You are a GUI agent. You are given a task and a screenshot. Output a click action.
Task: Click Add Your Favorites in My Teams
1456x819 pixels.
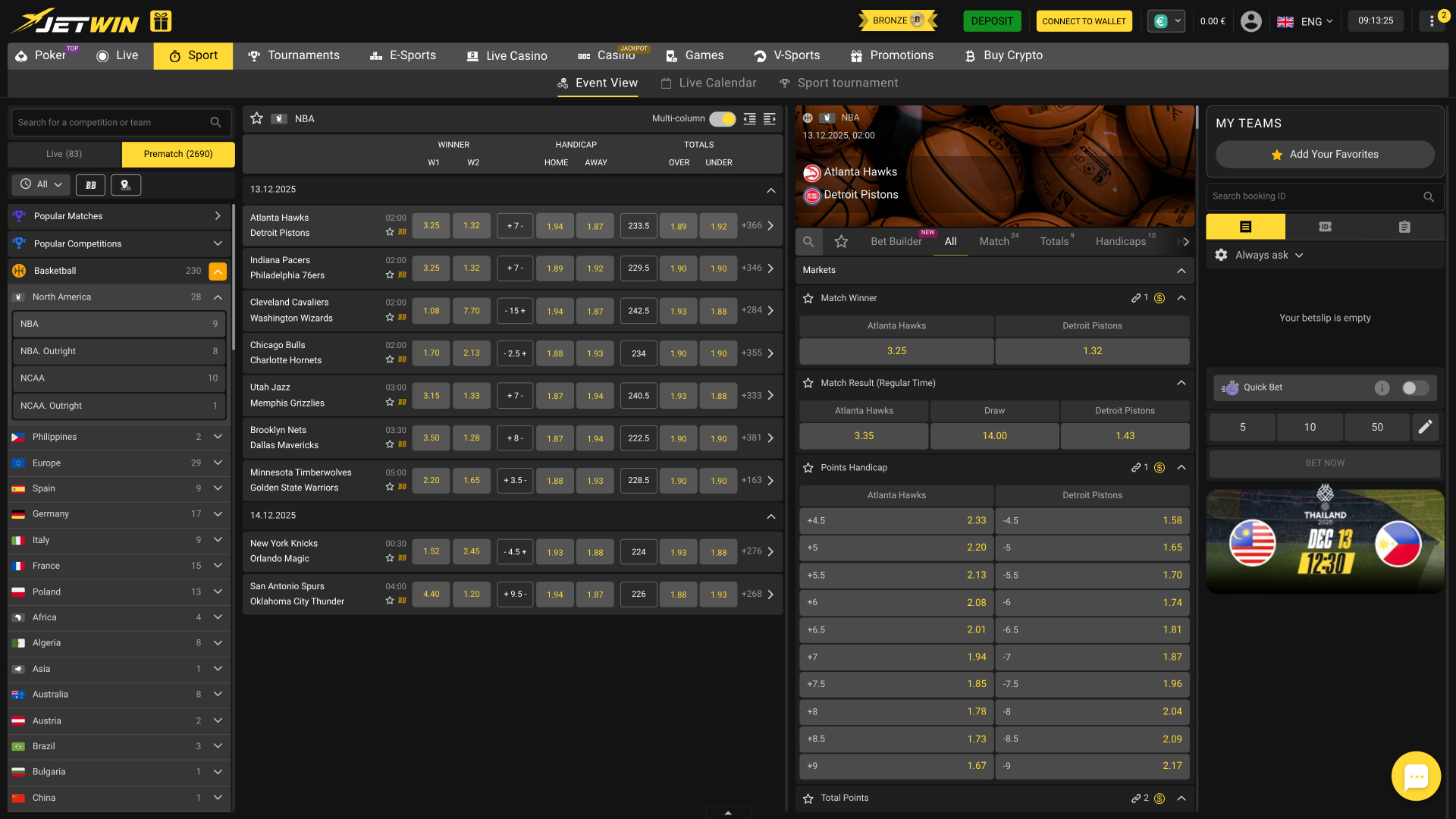1324,154
